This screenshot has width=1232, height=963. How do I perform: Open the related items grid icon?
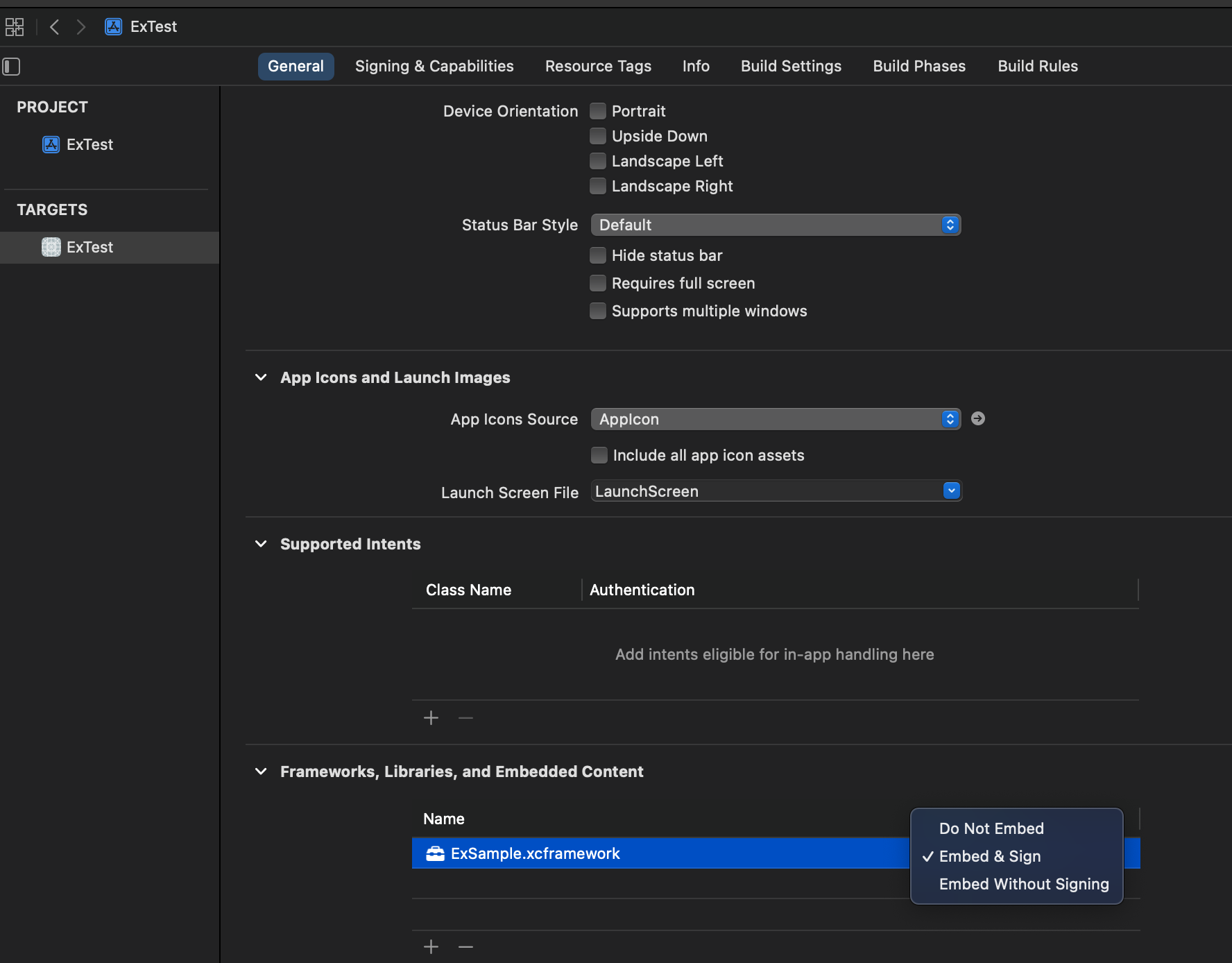[x=15, y=27]
